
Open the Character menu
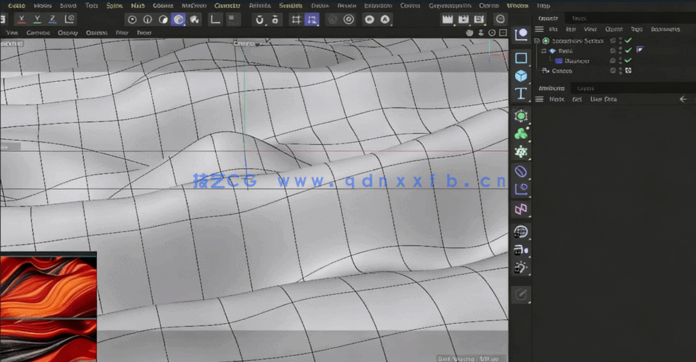227,6
